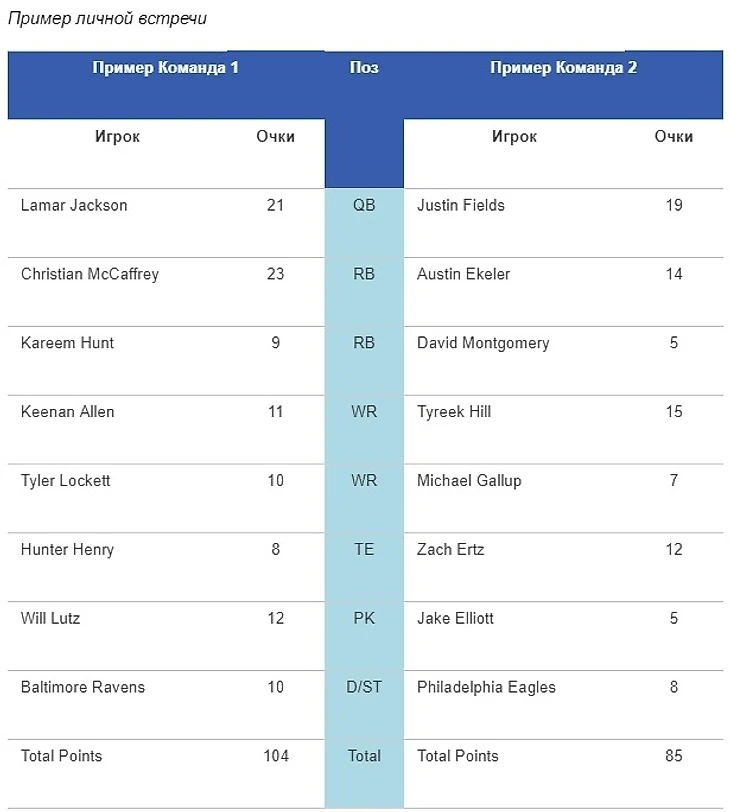Click the Пример личной встречи caption
Viewport: 730px width, 812px height.
click(108, 19)
